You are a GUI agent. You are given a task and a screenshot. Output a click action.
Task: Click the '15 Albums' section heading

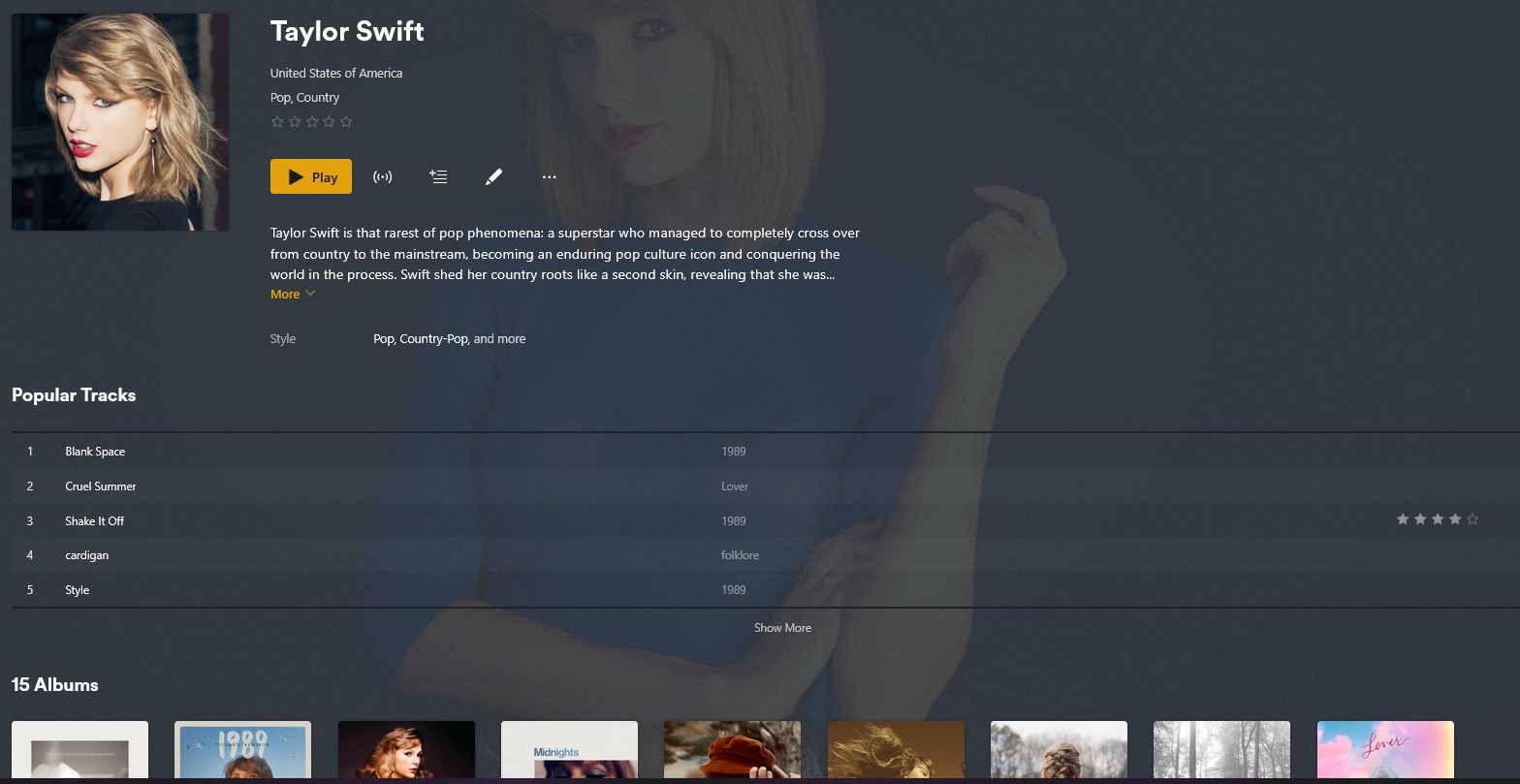coord(55,685)
